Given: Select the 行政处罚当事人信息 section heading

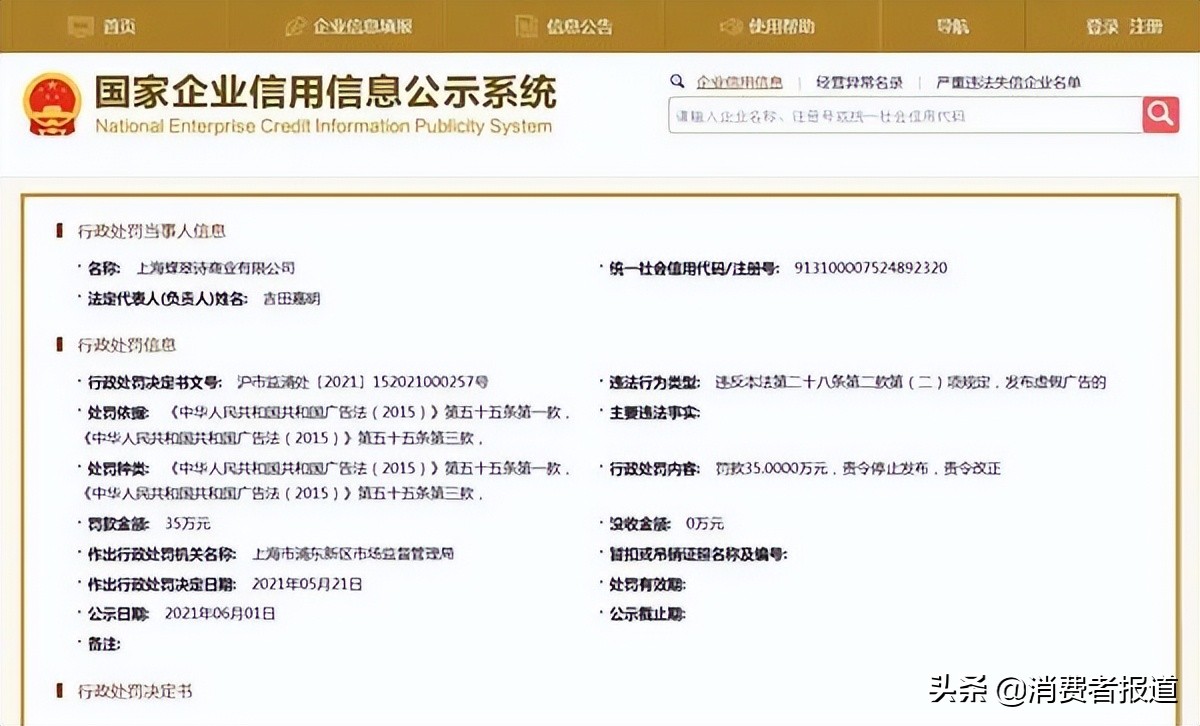Looking at the screenshot, I should [x=152, y=231].
